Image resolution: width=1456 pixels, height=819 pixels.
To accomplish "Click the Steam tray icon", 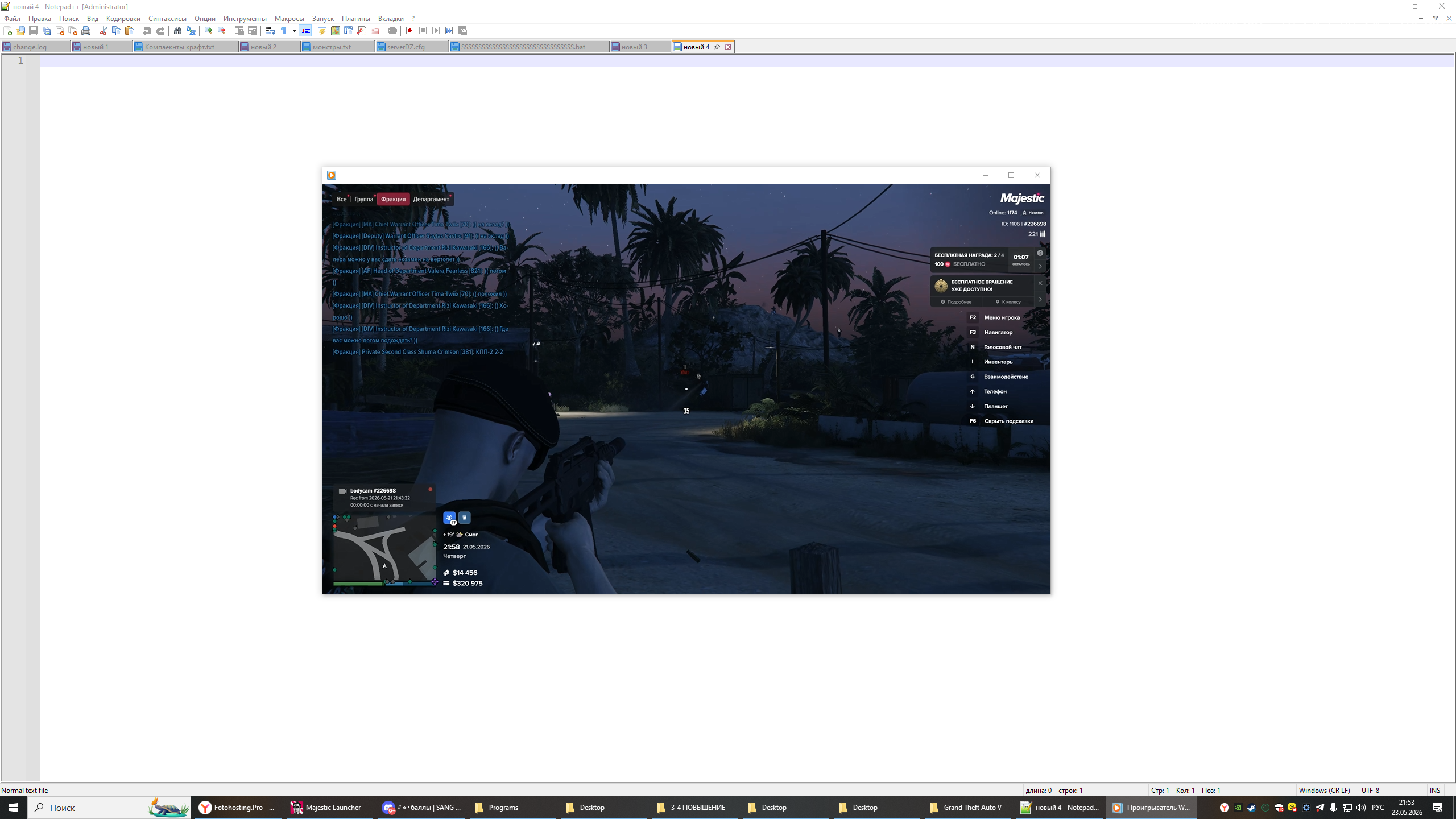I will point(1251,808).
